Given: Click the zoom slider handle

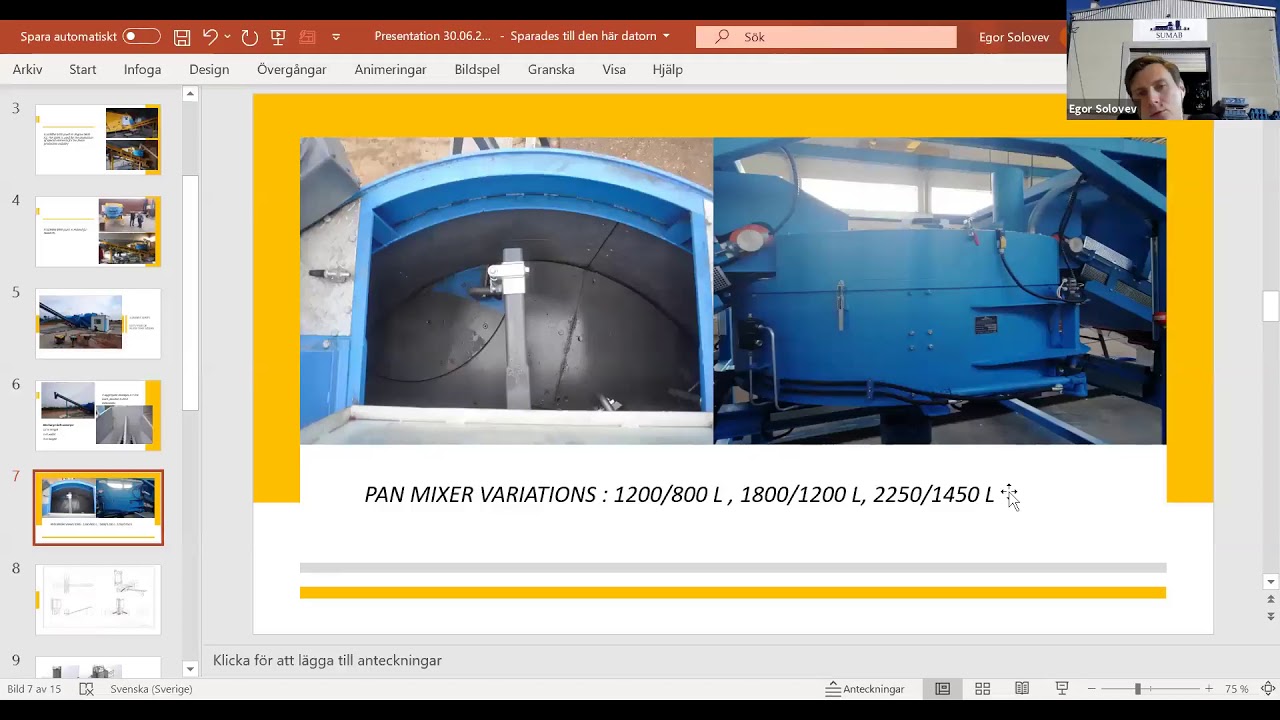Looking at the screenshot, I should (x=1137, y=689).
